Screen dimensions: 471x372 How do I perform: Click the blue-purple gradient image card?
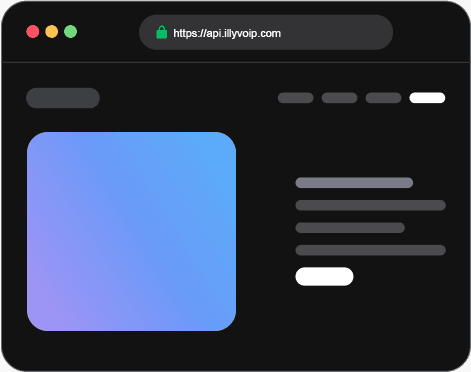coord(131,231)
